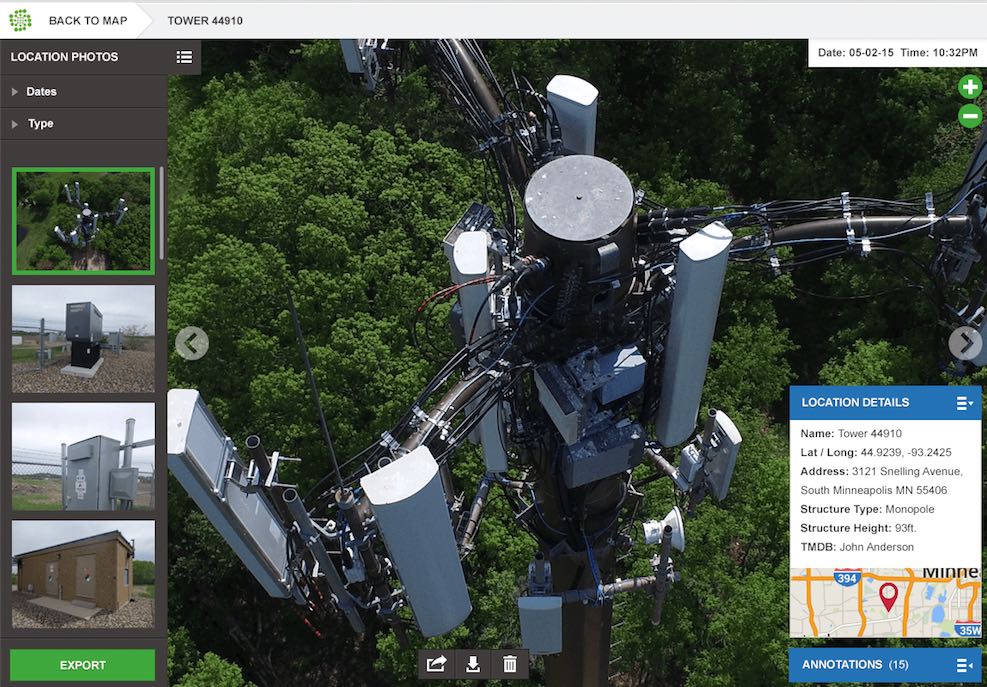Delete the photo with the trash icon

[510, 664]
